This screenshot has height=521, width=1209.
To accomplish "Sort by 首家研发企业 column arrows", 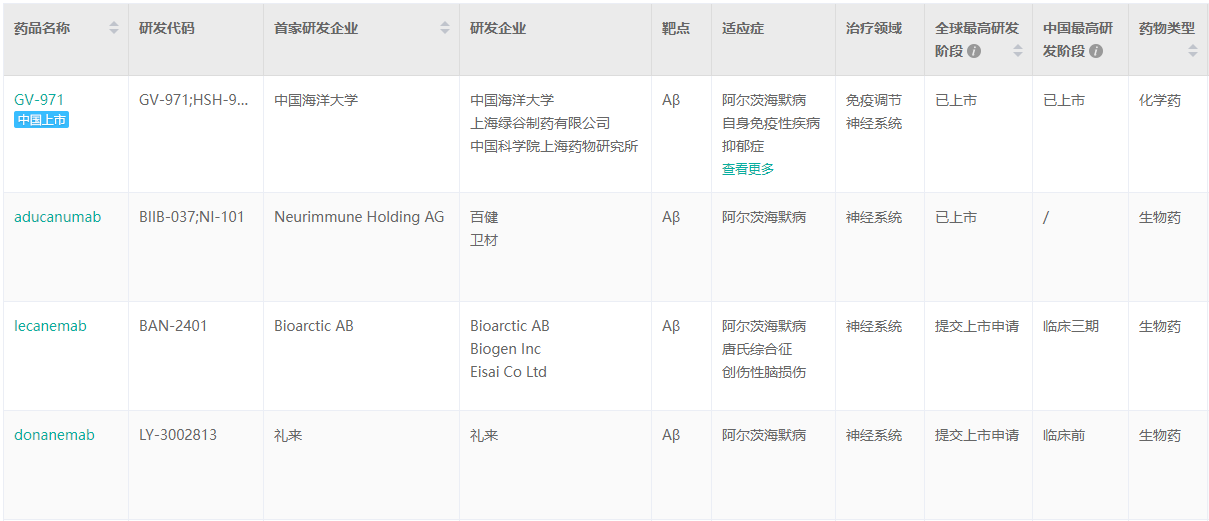I will coord(445,28).
